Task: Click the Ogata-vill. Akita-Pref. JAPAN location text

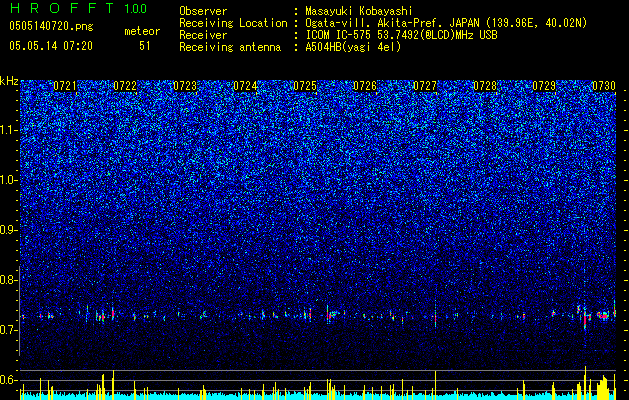Action: click(x=446, y=23)
